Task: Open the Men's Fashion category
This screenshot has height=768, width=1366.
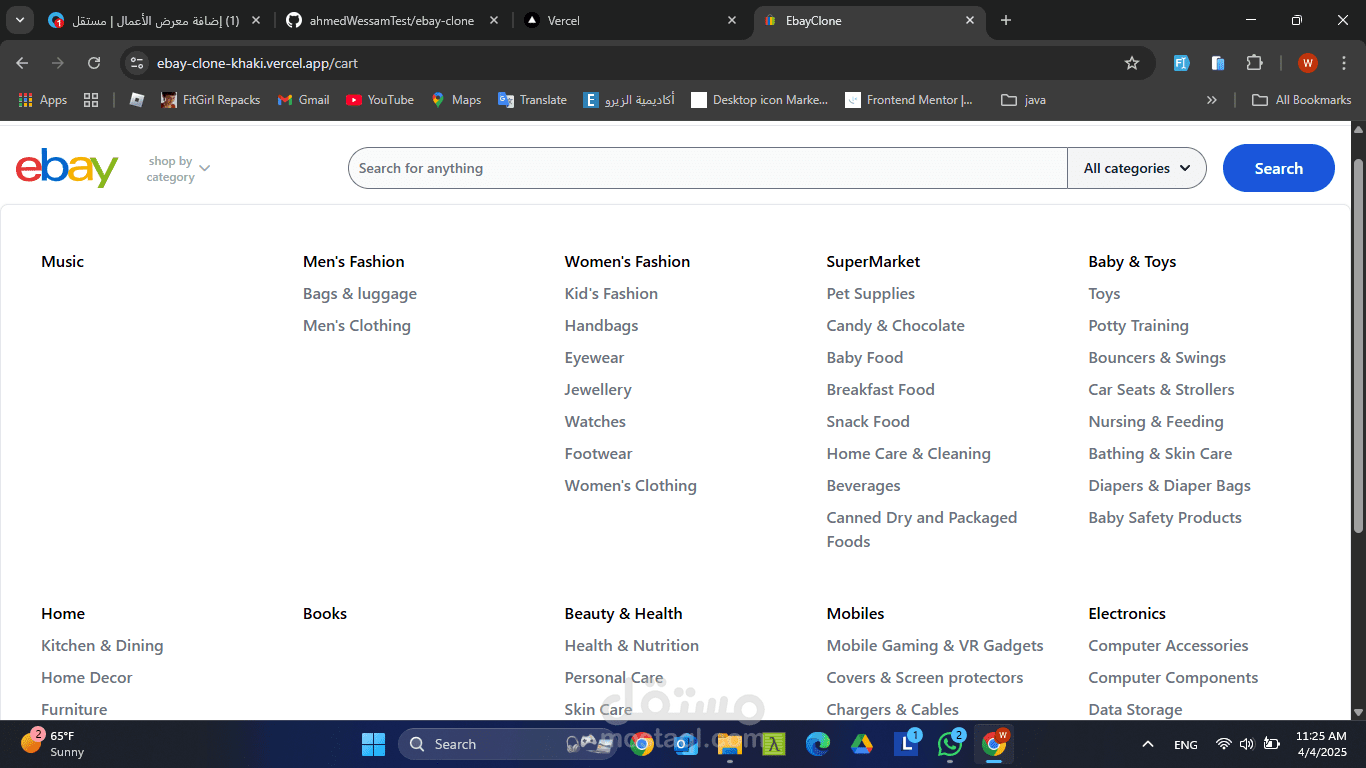Action: coord(354,262)
